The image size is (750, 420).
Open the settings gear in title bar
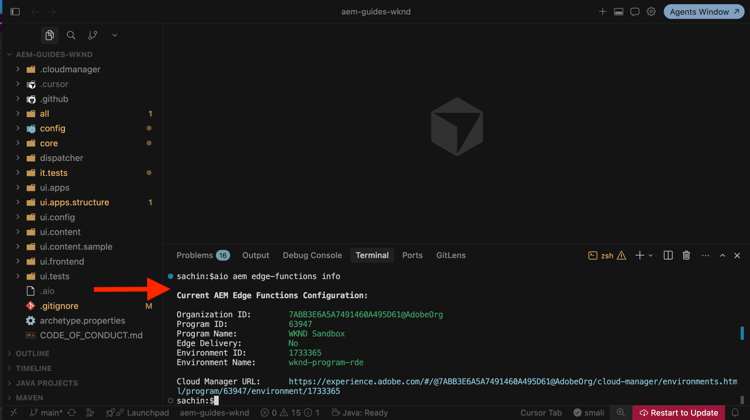[651, 11]
